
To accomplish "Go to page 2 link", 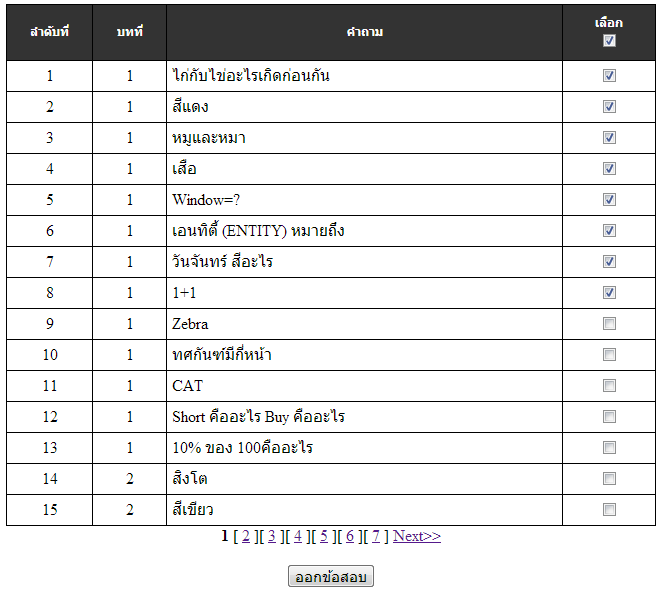I will (x=246, y=536).
